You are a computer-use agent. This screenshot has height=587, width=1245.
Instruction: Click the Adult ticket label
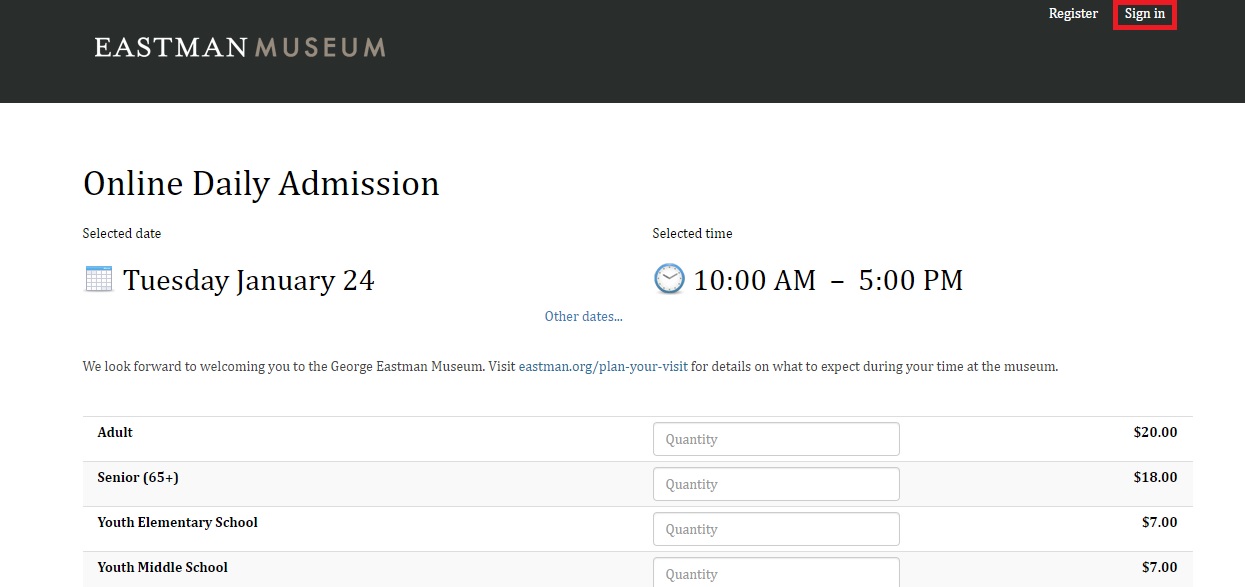(x=115, y=432)
